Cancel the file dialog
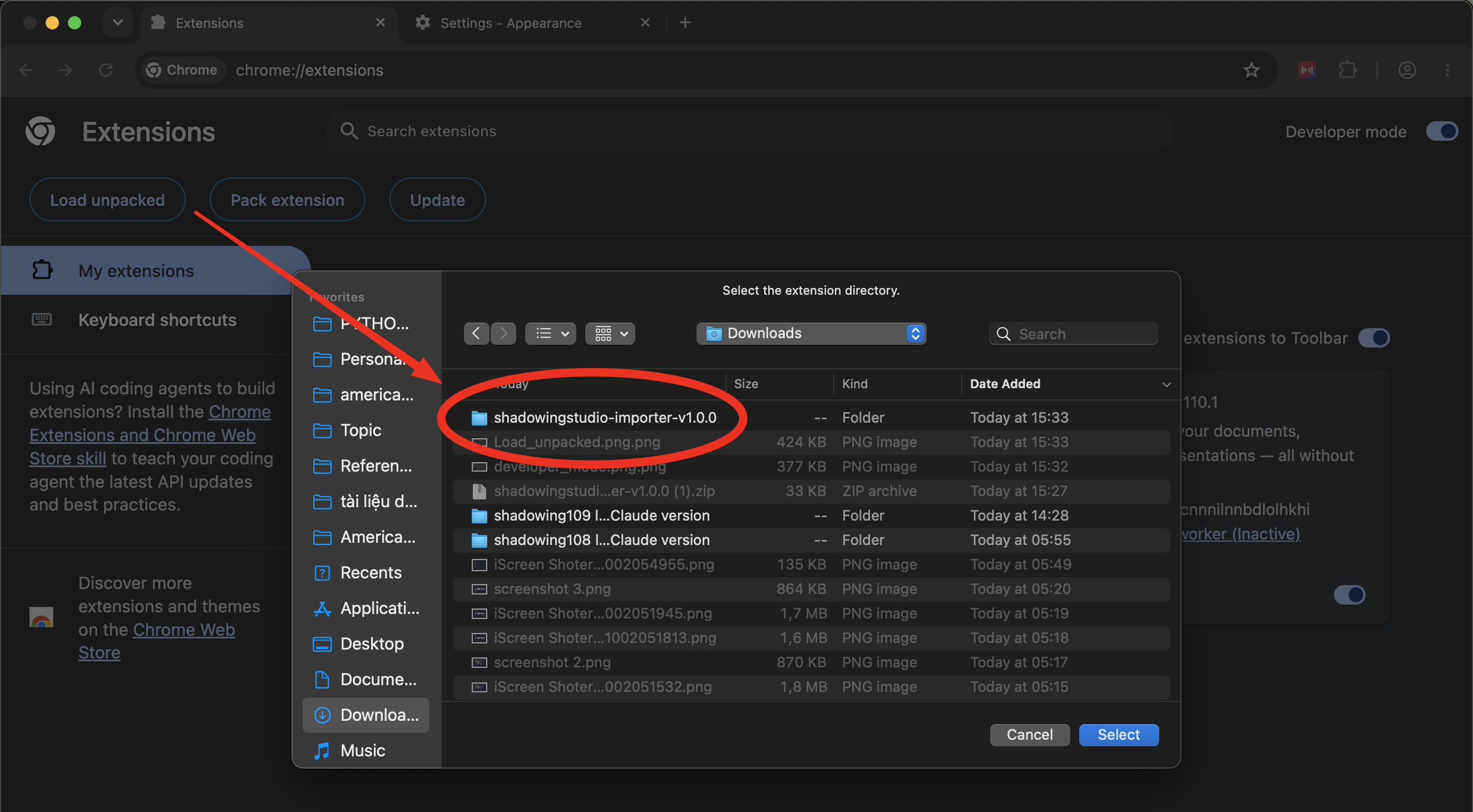Image resolution: width=1473 pixels, height=812 pixels. [1029, 735]
